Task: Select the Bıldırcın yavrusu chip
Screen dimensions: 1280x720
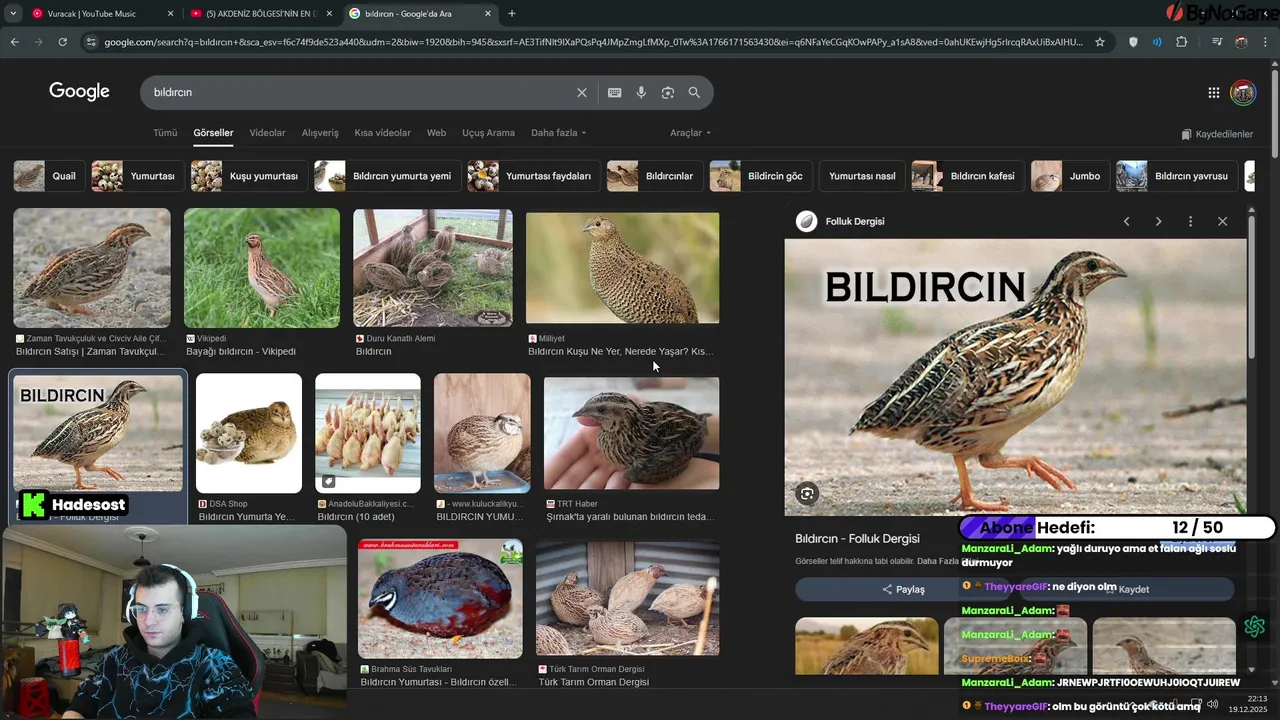Action: click(x=1176, y=176)
